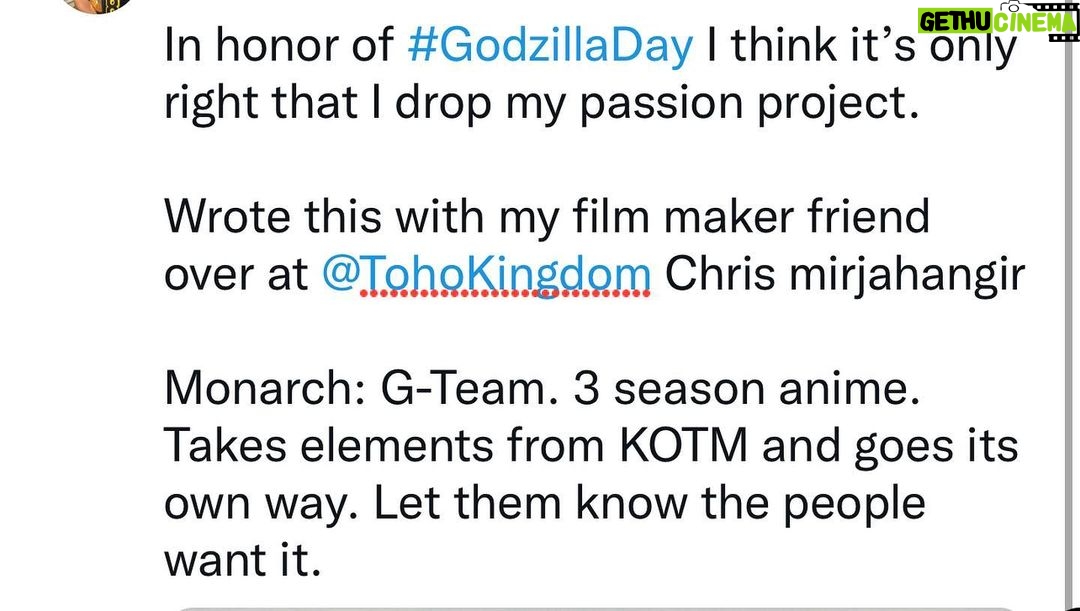Image resolution: width=1080 pixels, height=611 pixels.
Task: Click the words 'passion project'
Action: [x=749, y=104]
